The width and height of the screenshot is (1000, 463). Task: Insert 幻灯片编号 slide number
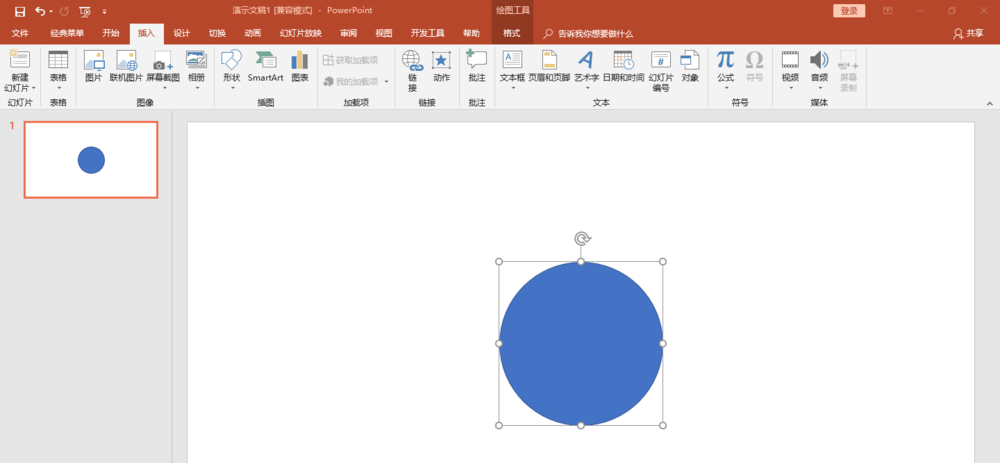coord(661,71)
